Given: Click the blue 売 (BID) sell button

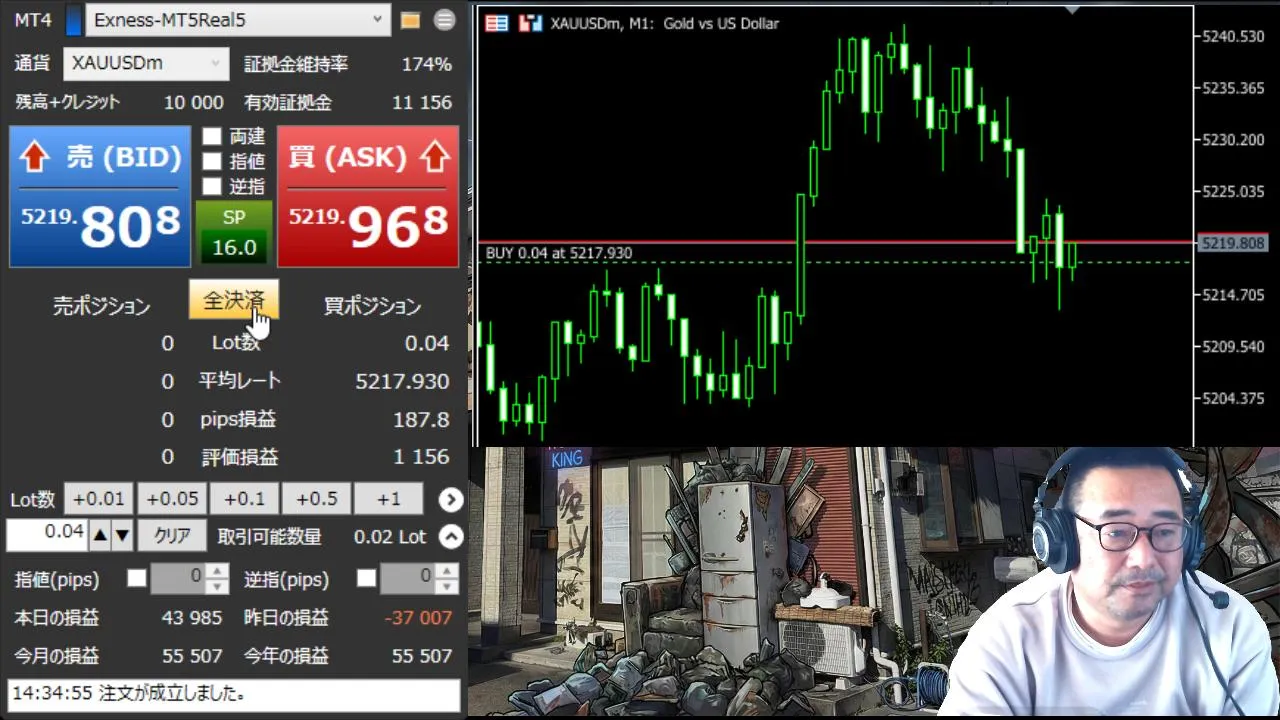Looking at the screenshot, I should tap(100, 196).
